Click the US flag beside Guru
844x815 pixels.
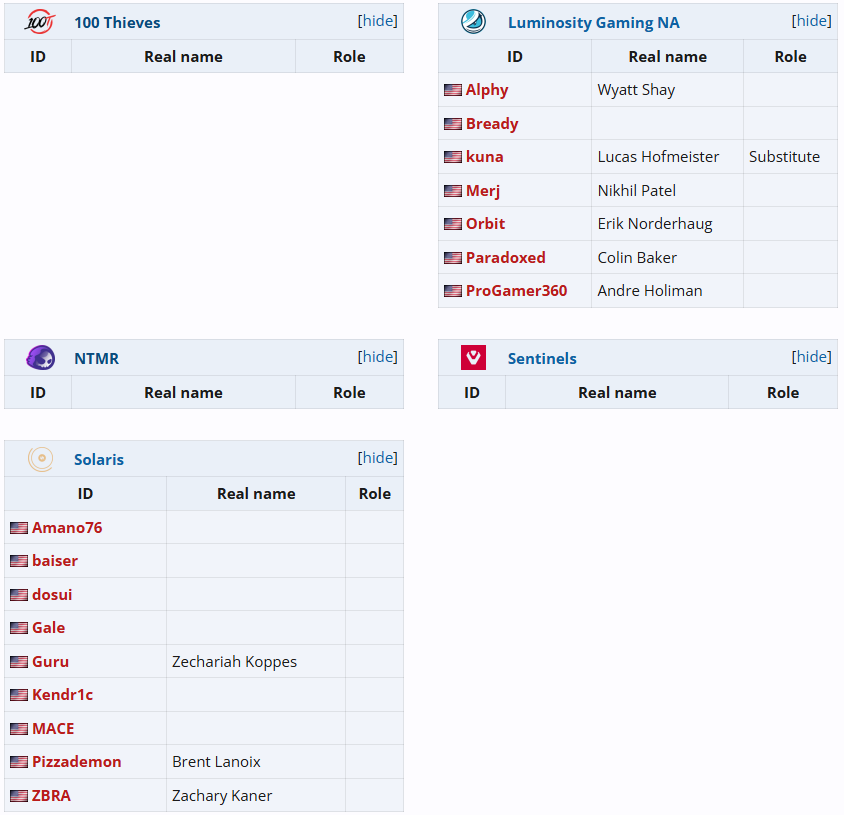[19, 662]
